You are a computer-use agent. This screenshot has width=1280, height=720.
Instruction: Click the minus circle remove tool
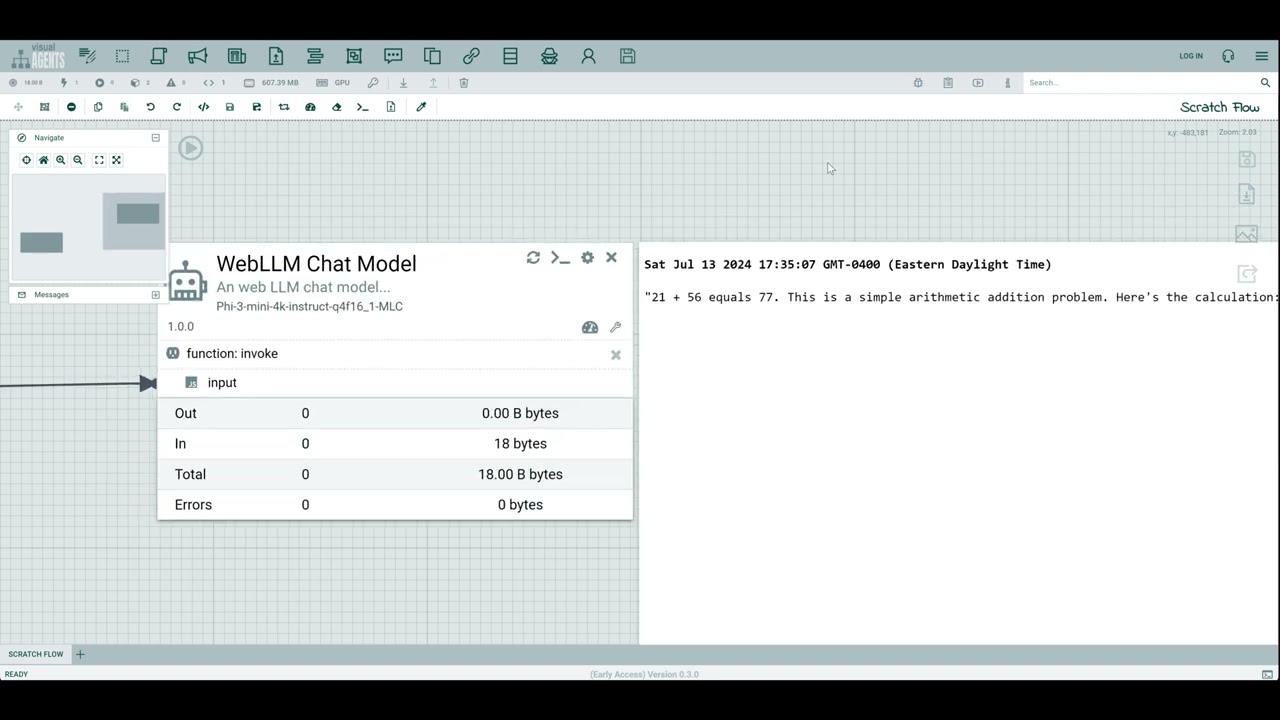coord(71,107)
